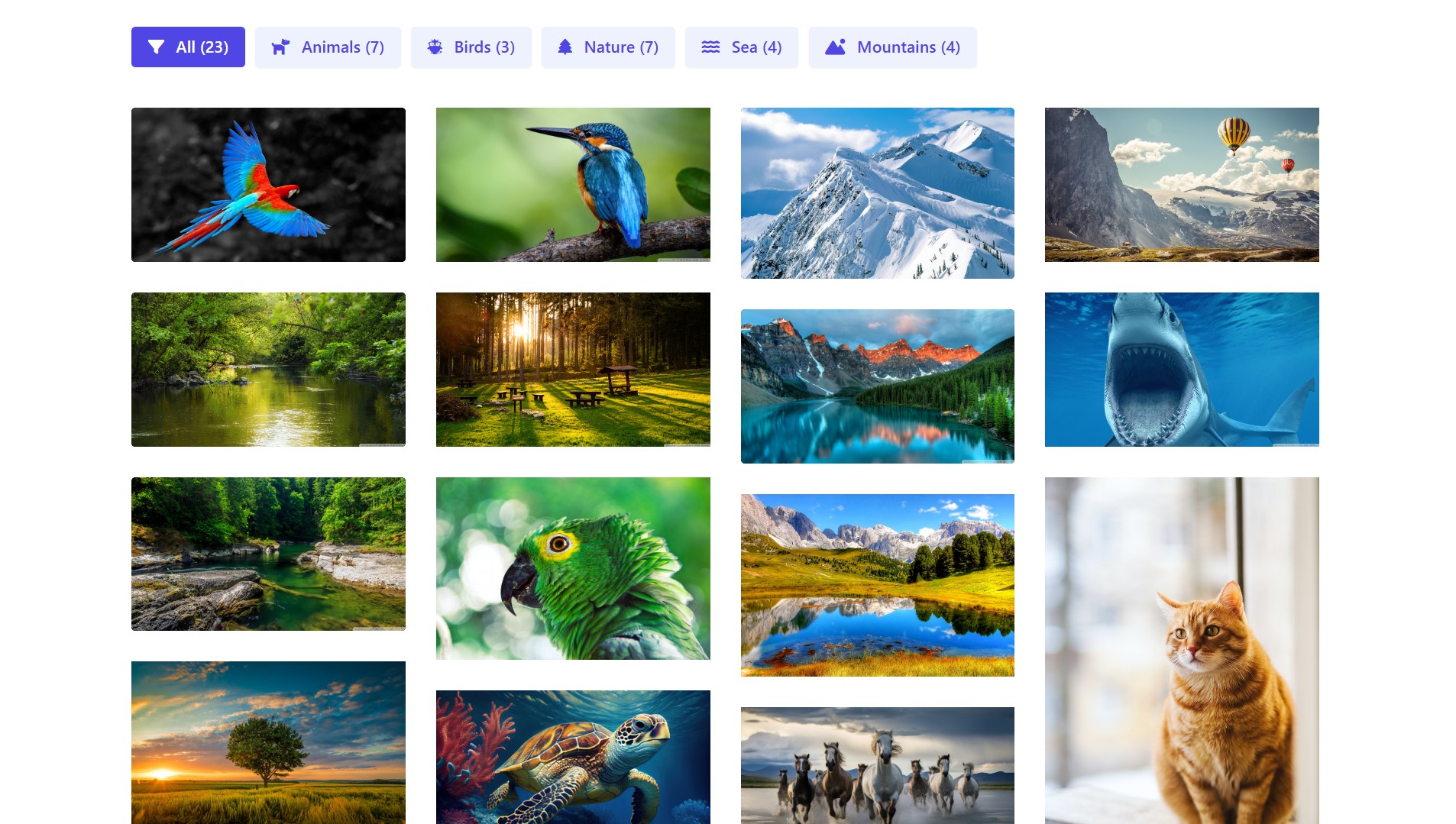Click the funnel filter icon in All button
Image resolution: width=1456 pixels, height=824 pixels.
coord(156,47)
